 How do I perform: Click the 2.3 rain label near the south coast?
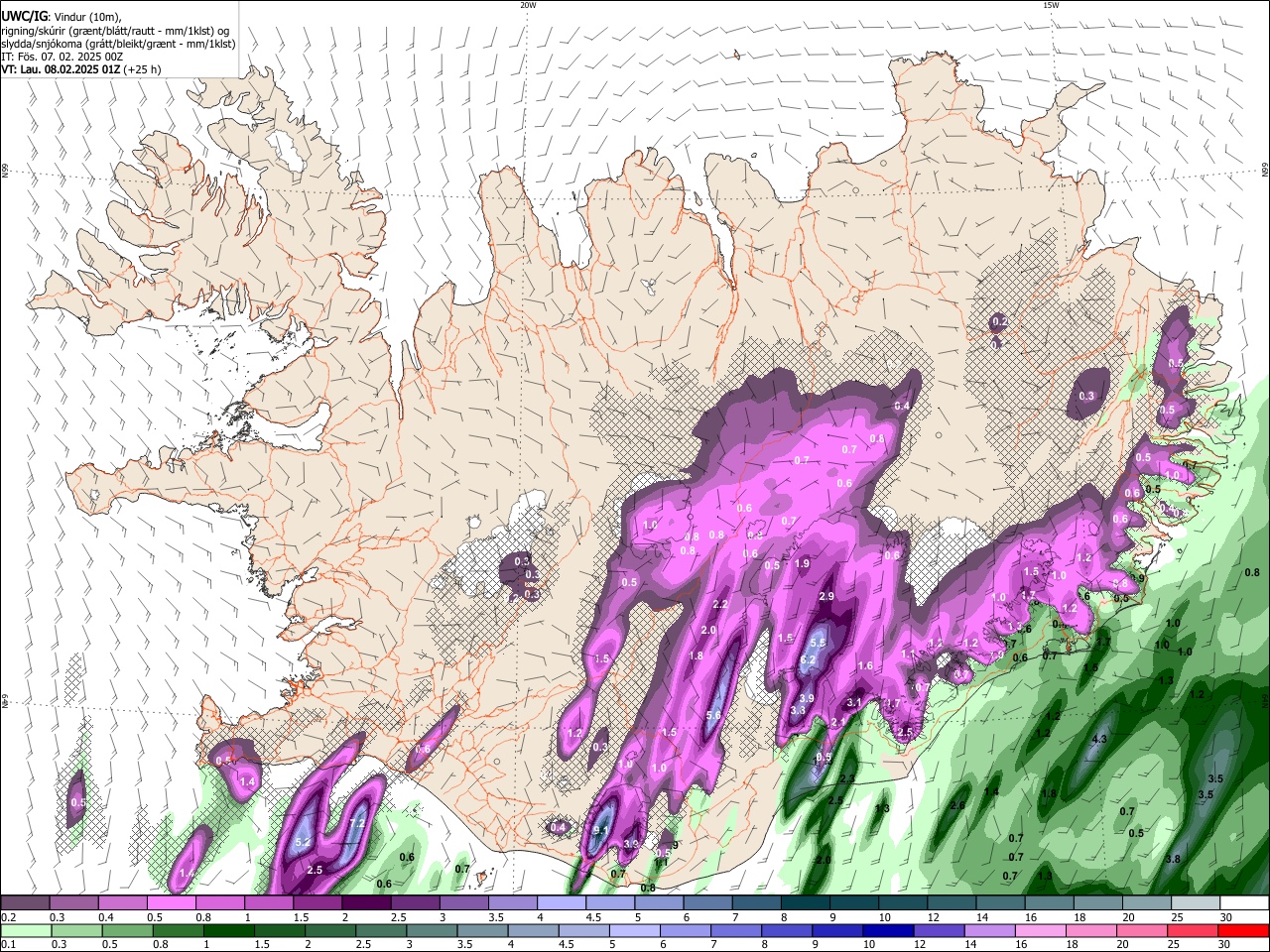[x=847, y=779]
